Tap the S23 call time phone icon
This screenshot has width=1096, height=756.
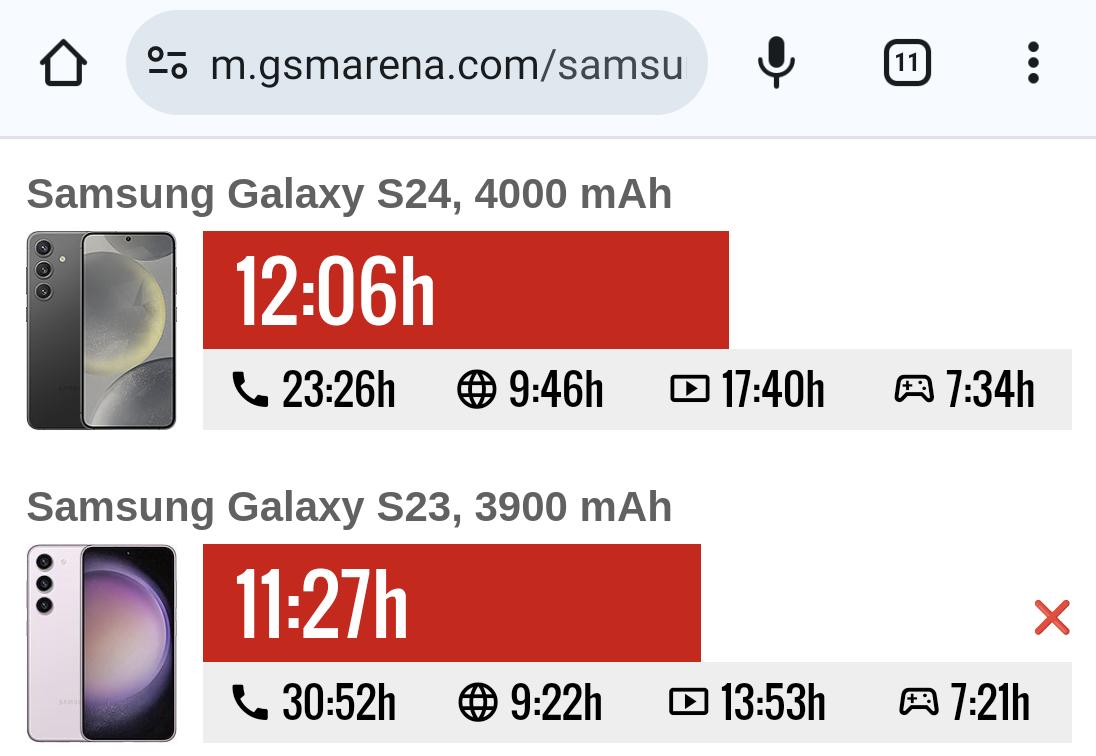click(250, 702)
